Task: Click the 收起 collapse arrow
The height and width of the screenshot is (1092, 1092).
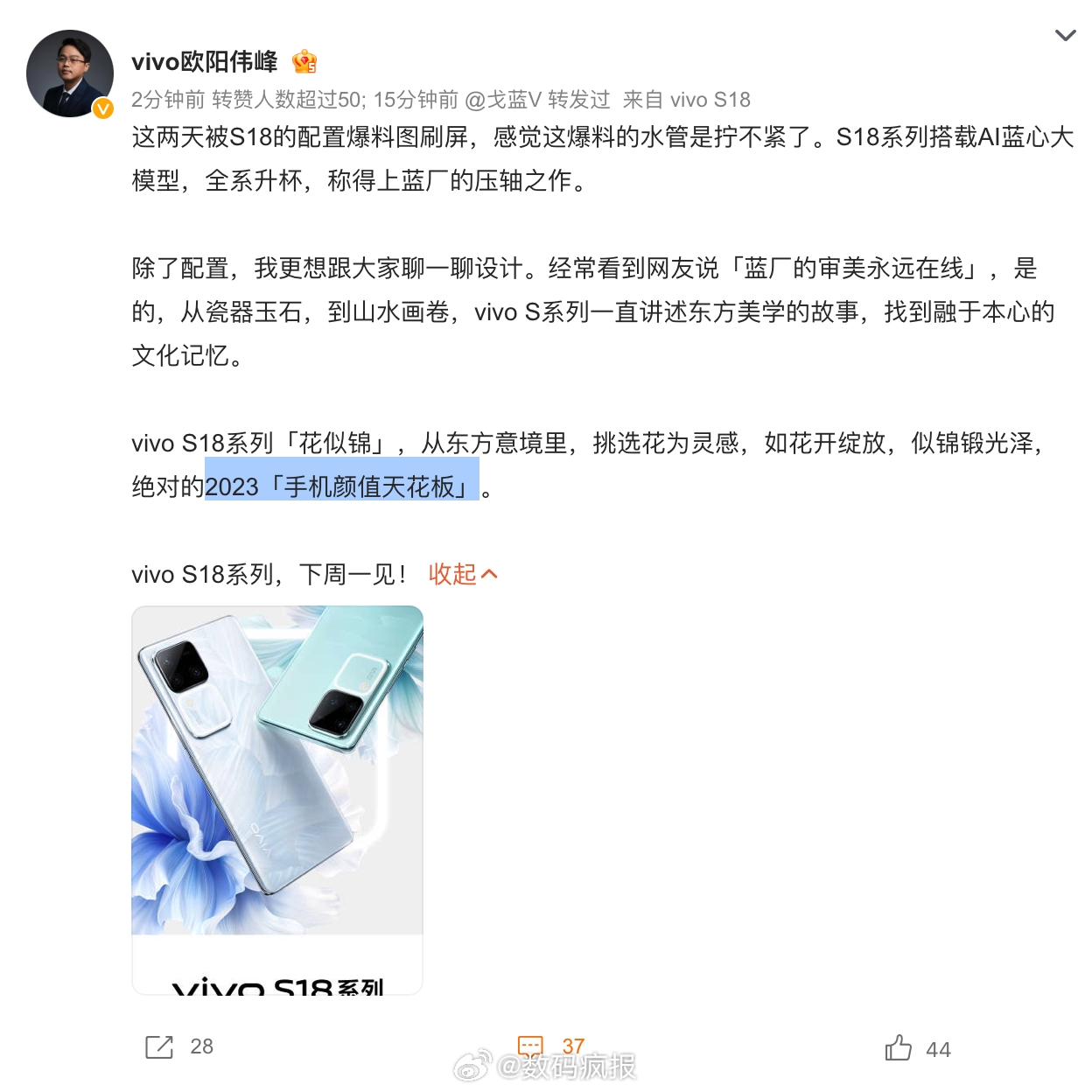Action: [489, 574]
